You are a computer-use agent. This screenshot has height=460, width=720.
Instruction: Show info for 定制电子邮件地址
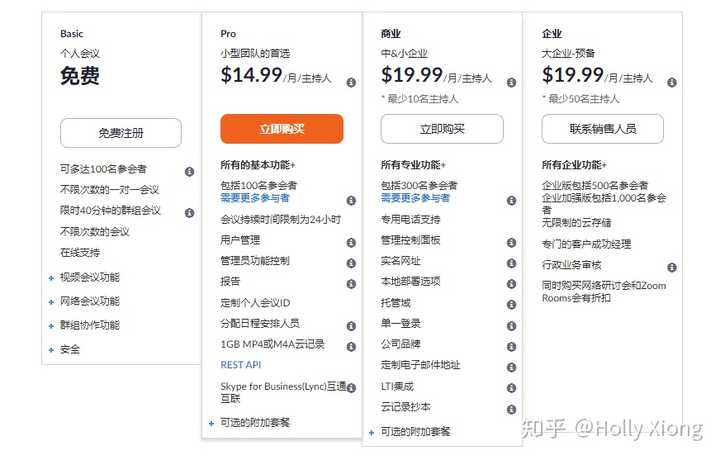[512, 367]
